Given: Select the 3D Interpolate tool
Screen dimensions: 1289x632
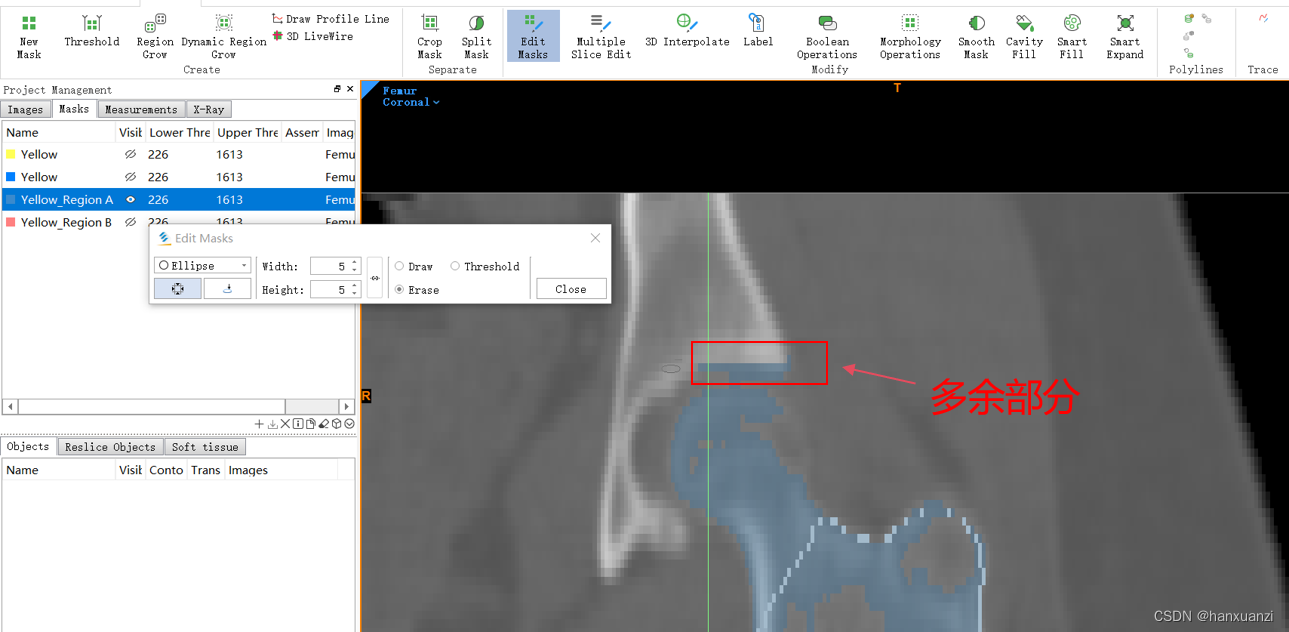Looking at the screenshot, I should click(x=687, y=31).
